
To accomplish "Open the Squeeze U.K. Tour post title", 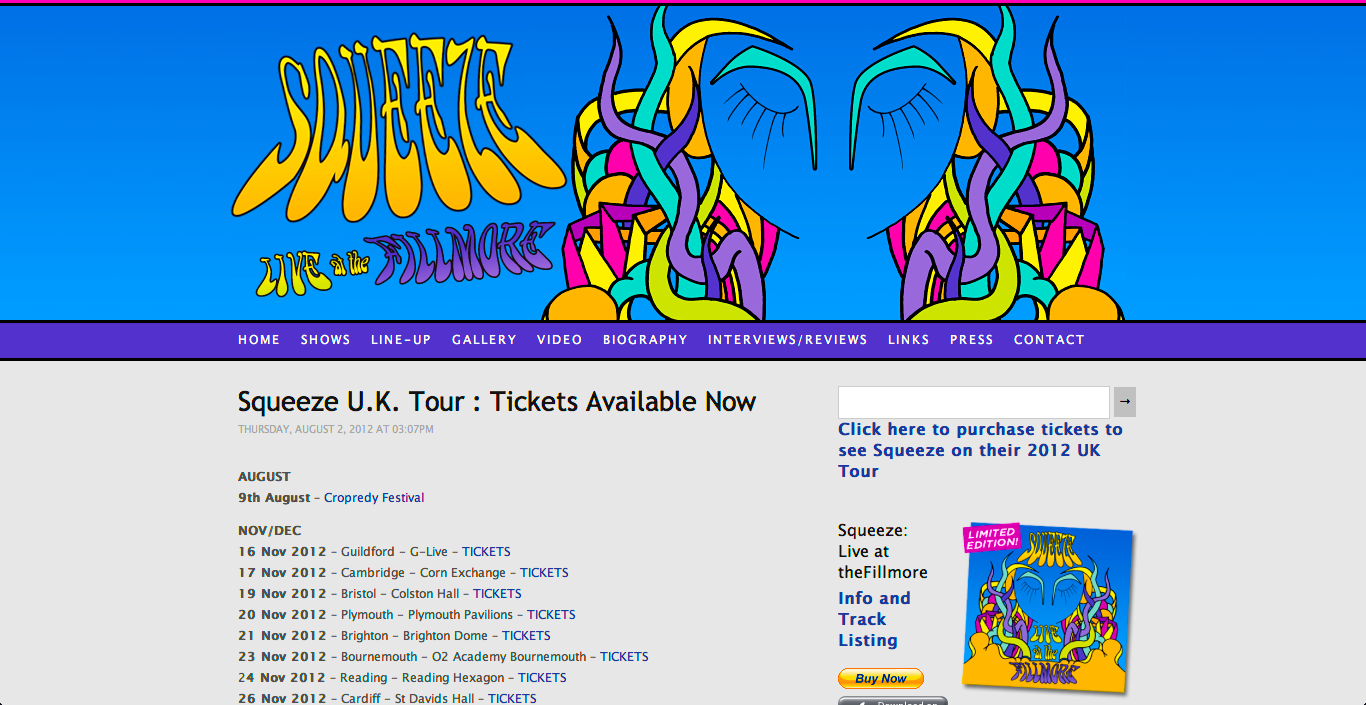I will 497,402.
